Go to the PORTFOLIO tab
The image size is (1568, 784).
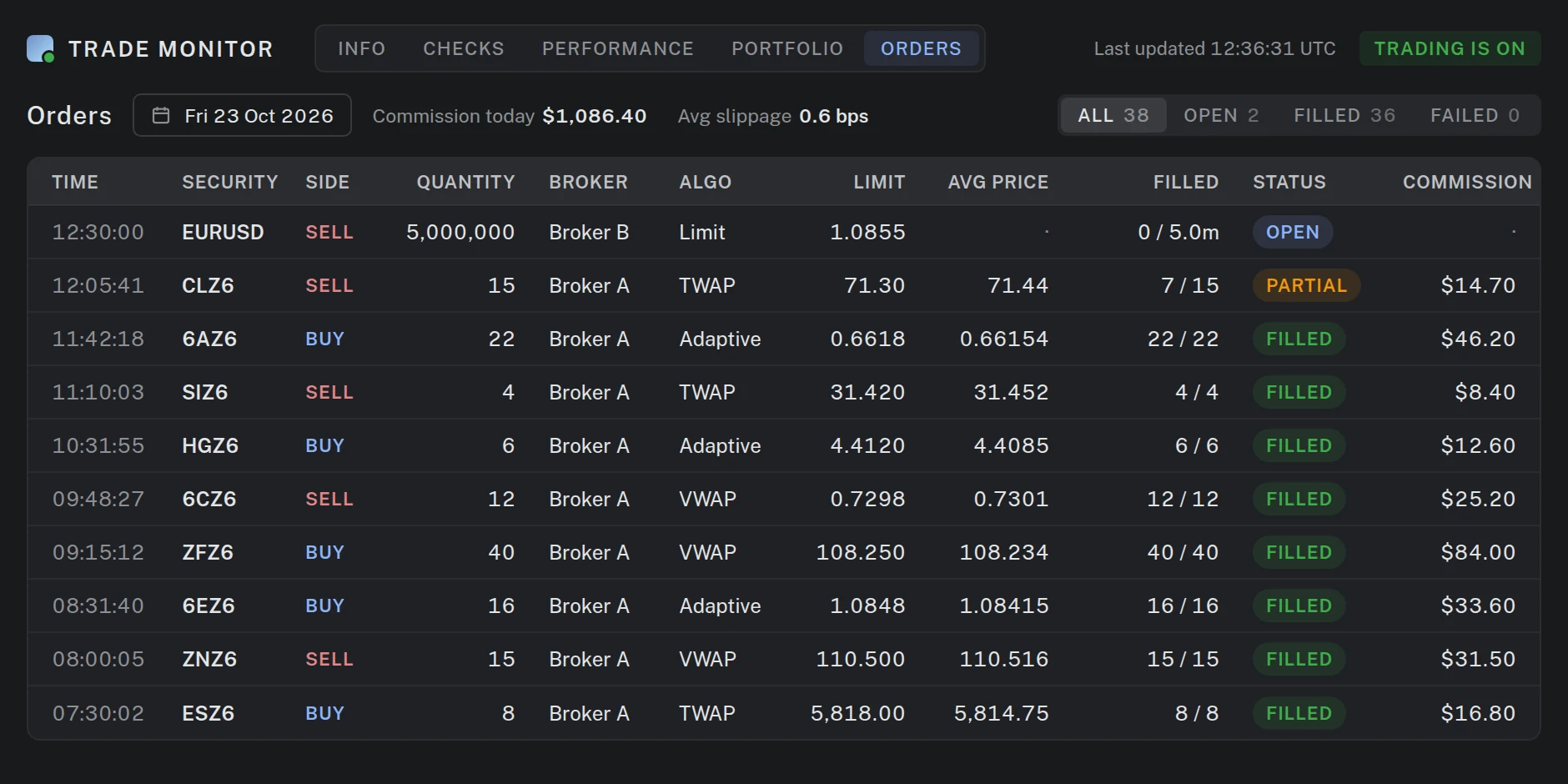point(787,48)
